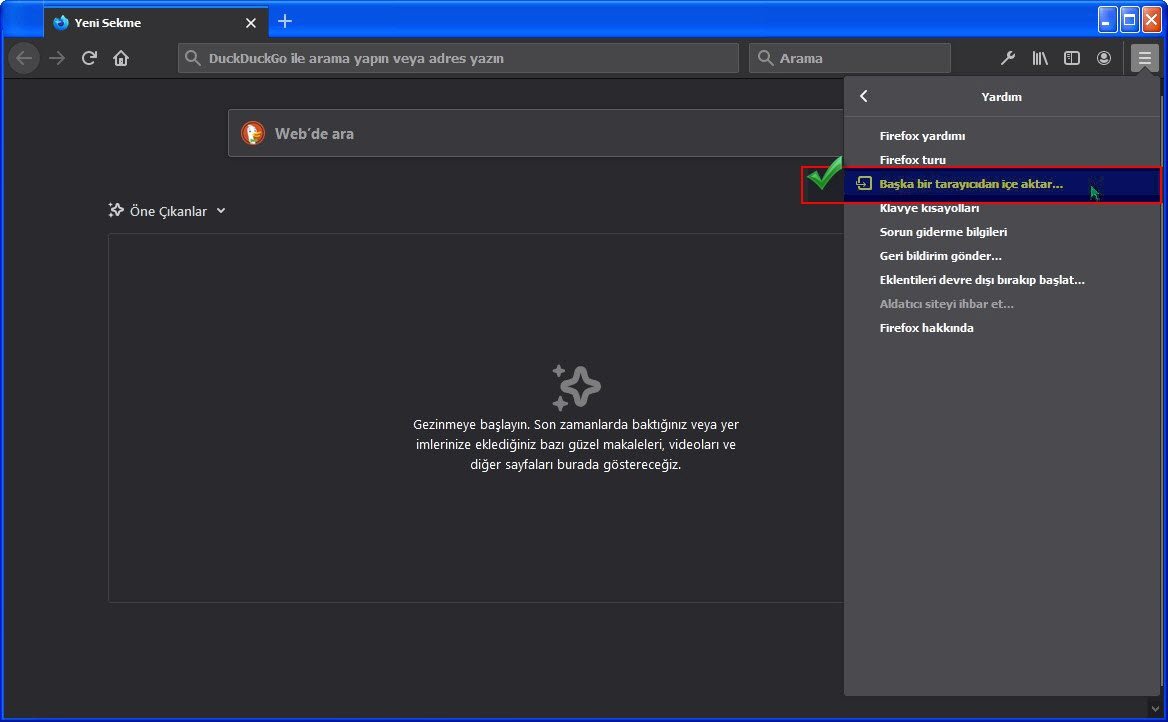Image resolution: width=1168 pixels, height=722 pixels.
Task: Open Firefox hakkında
Action: coord(1002,328)
